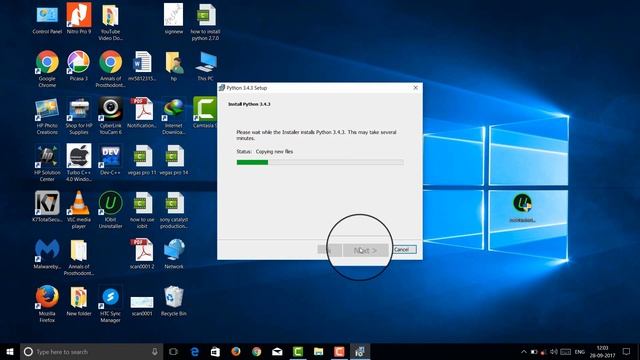Select the scan0001 2 PDF file
640x360 pixels.
click(x=142, y=254)
